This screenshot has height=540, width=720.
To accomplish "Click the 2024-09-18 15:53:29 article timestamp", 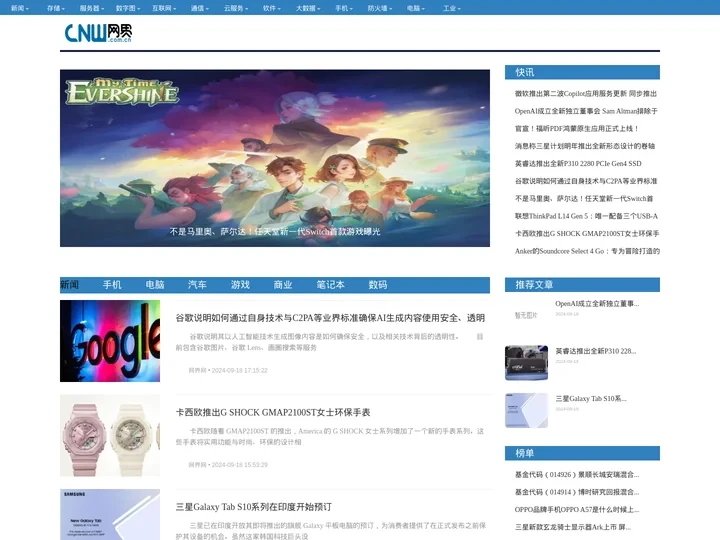I will [239, 465].
